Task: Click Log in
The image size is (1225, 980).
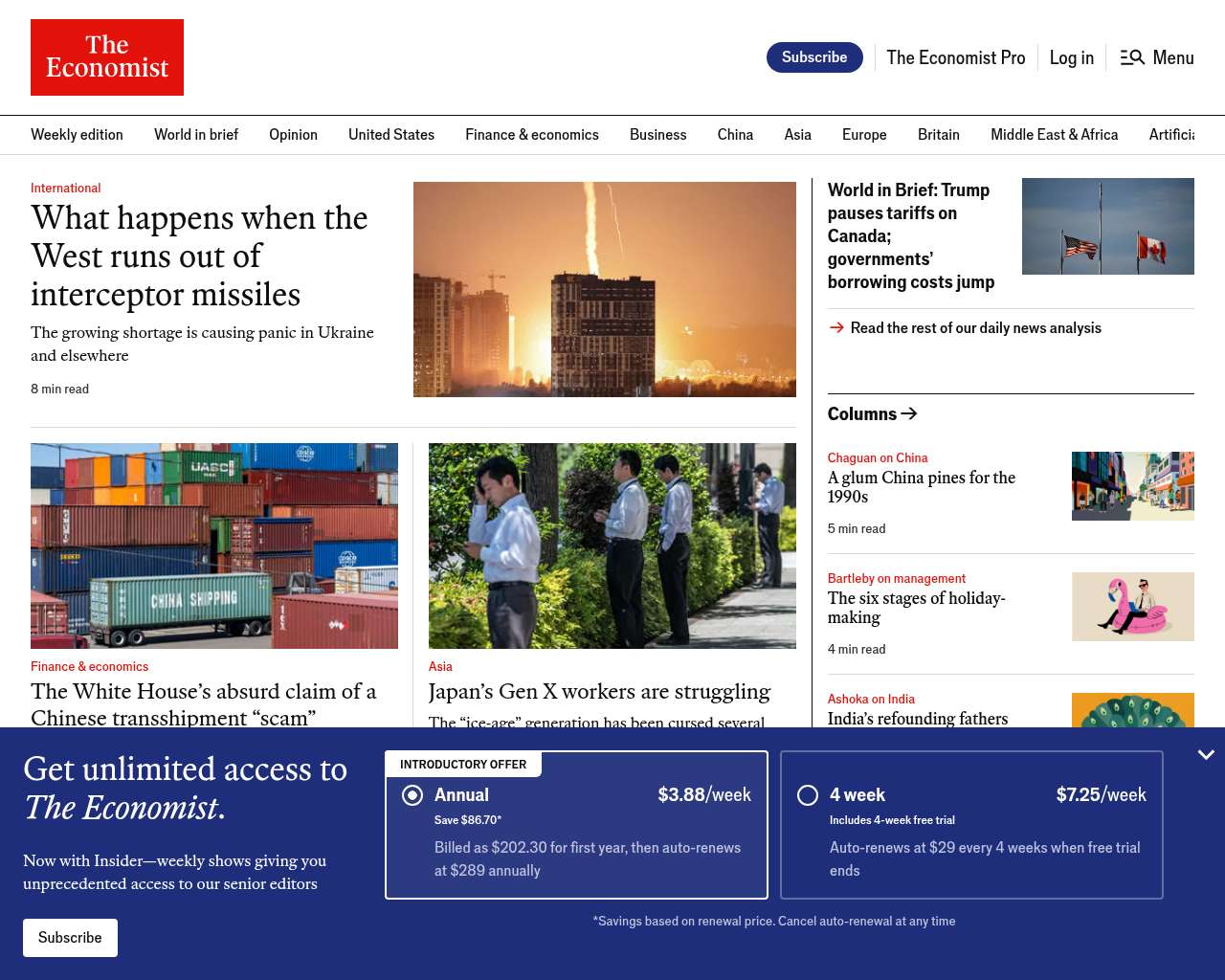Action: pos(1072,57)
